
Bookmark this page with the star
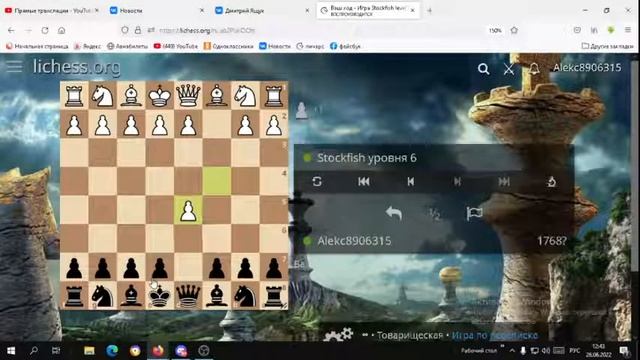click(x=514, y=30)
